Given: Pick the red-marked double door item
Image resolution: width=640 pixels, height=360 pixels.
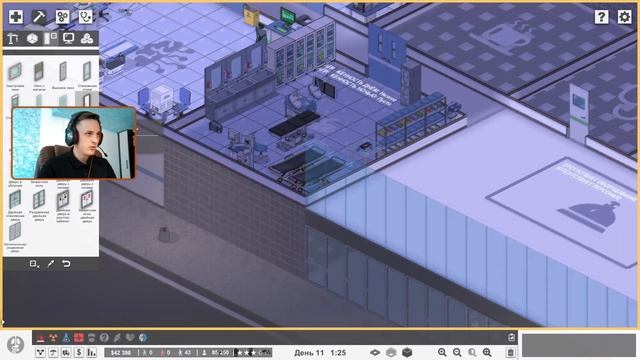Looking at the screenshot, I should (x=87, y=200).
